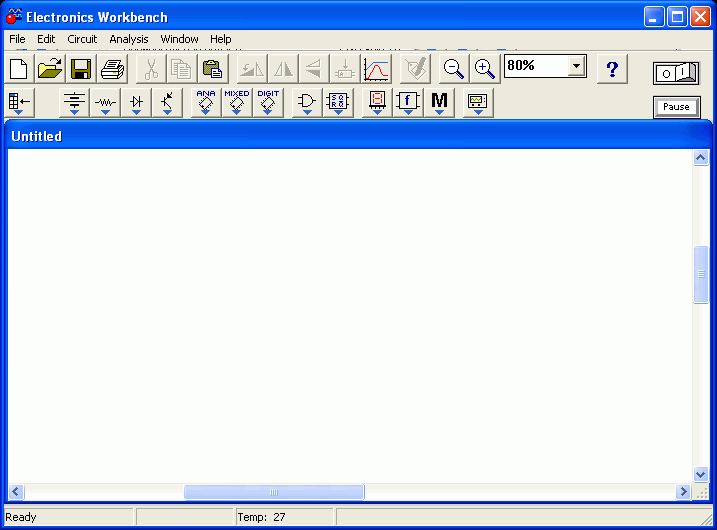Click the horizontal scrollbar thumb

(274, 492)
